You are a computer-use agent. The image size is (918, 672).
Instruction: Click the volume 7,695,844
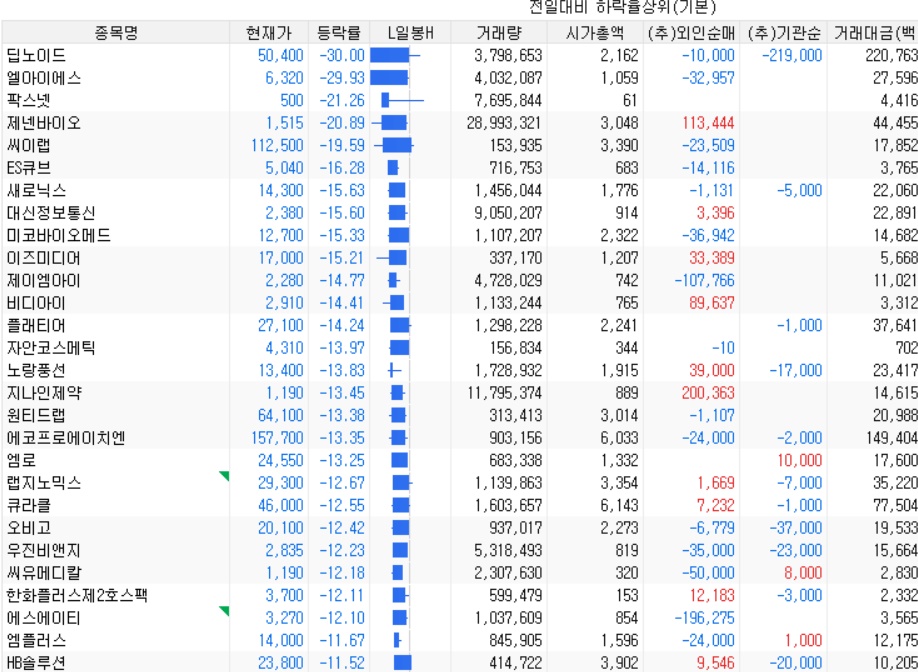point(508,101)
